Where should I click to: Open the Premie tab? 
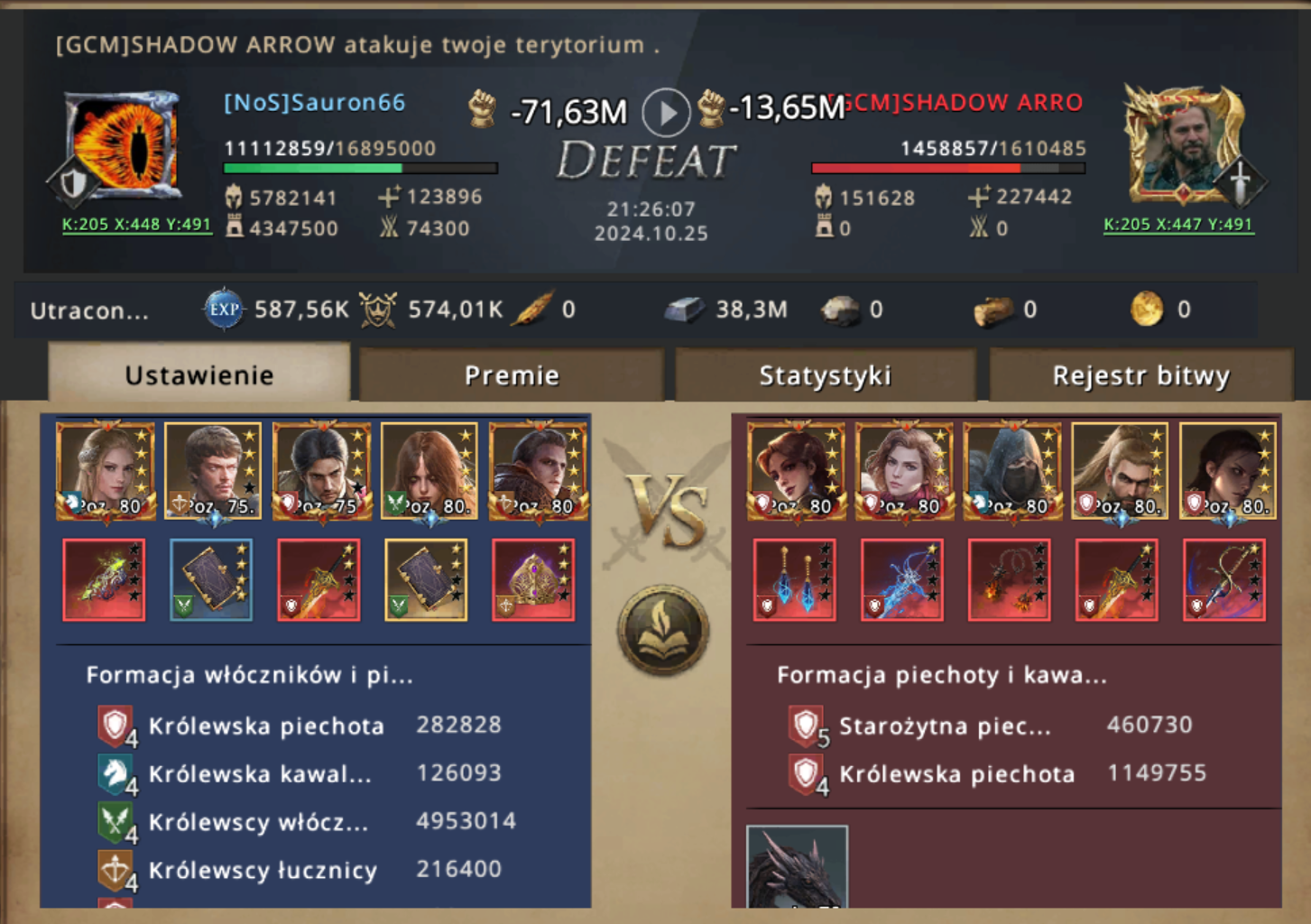coord(512,375)
